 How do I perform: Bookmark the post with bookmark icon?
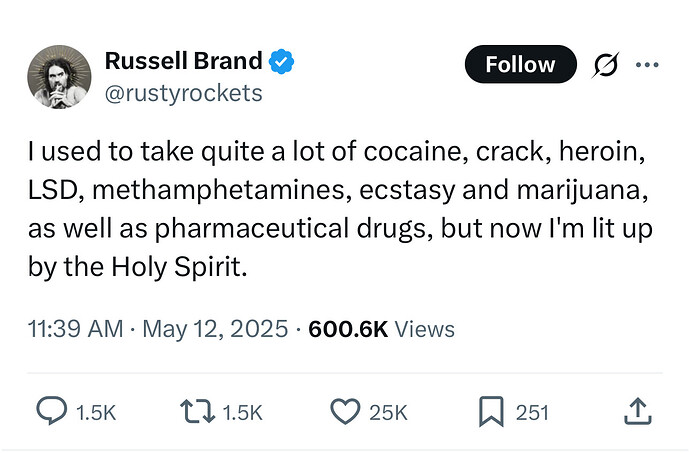click(491, 411)
